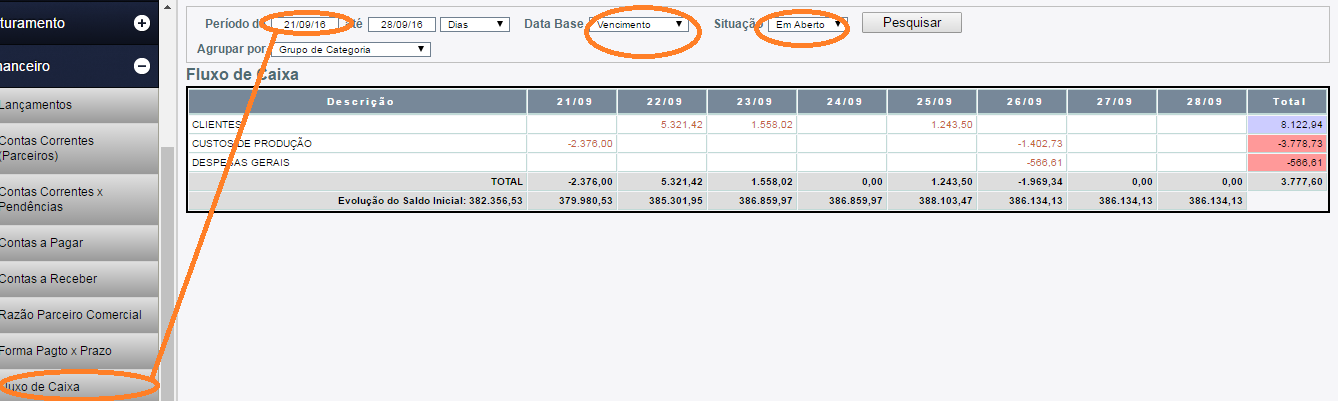Expand the Faturamento section plus icon
1338x401 pixels.
coord(142,23)
